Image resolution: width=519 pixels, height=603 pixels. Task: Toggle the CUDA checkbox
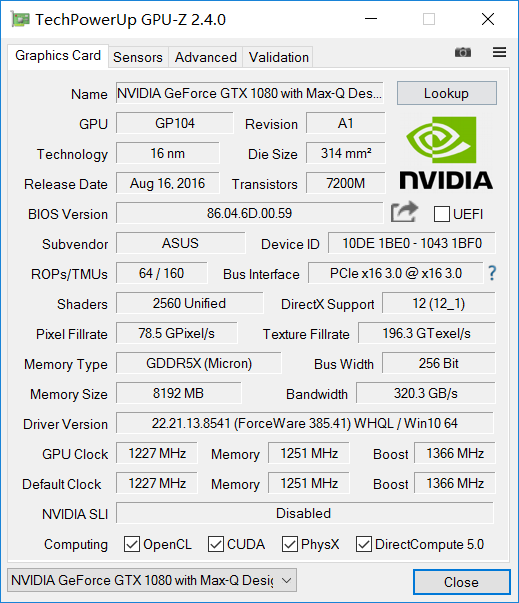[x=216, y=544]
